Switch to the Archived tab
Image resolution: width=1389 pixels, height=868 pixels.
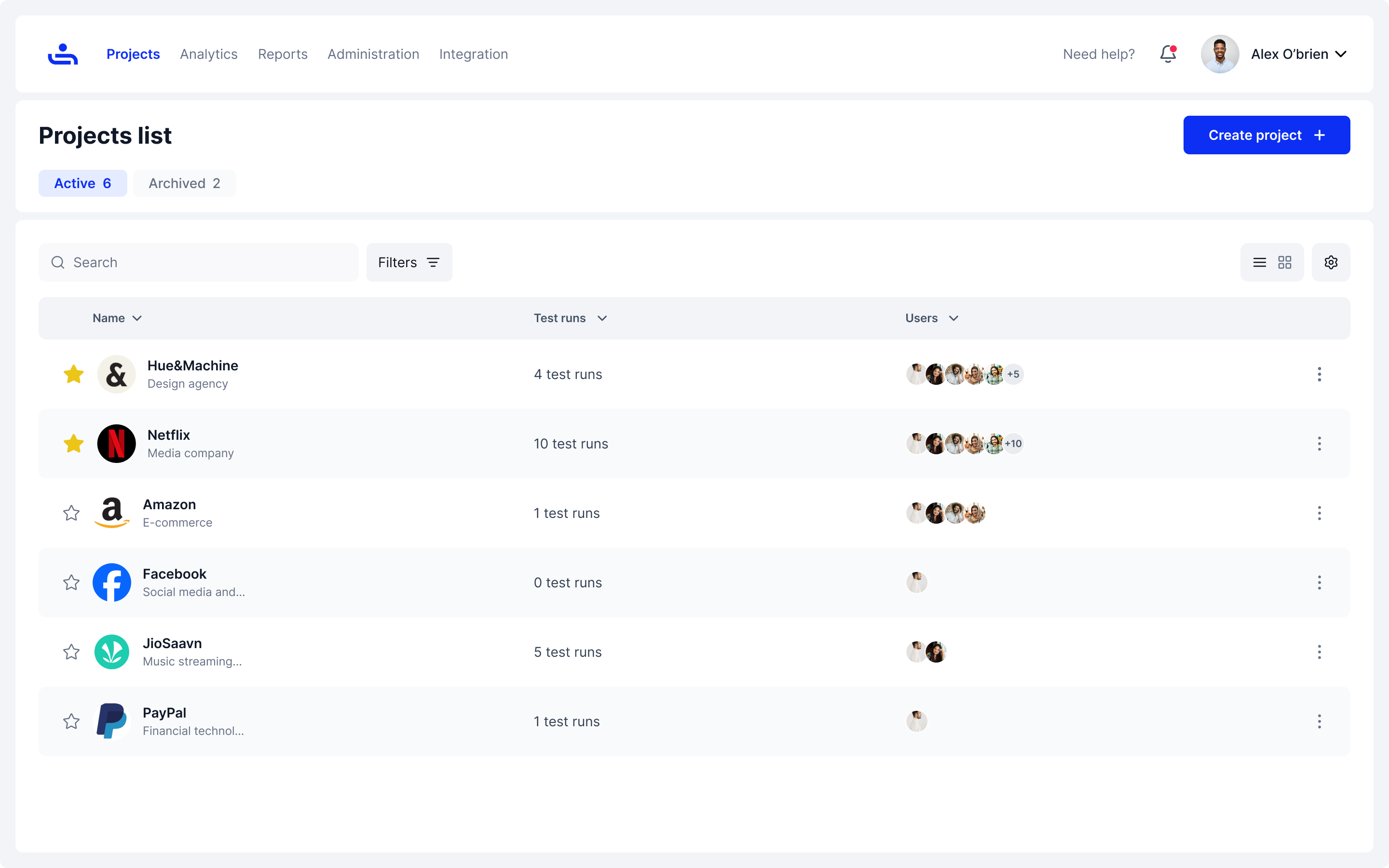[184, 183]
